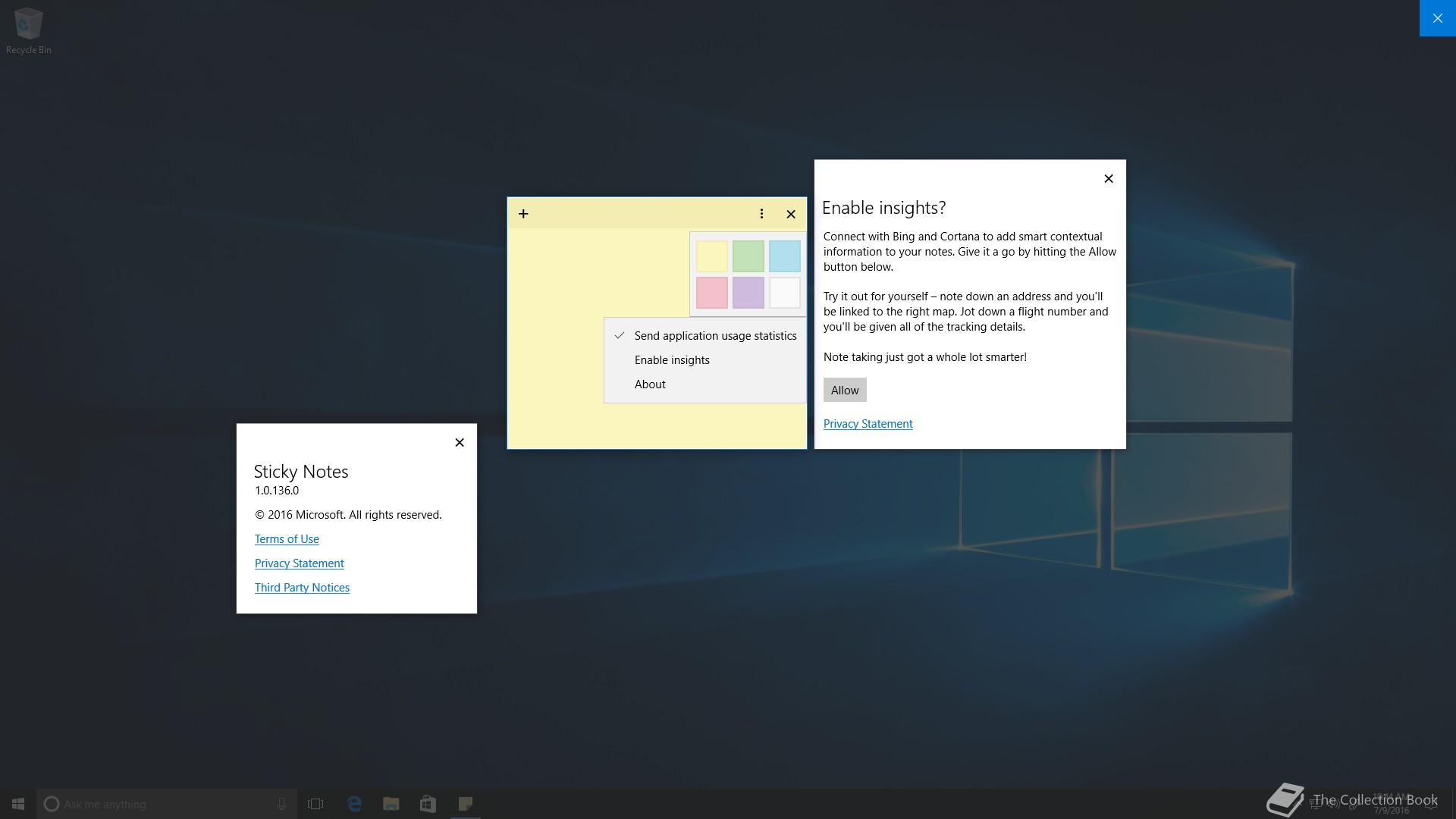
Task: Click the Allow button for insights
Action: 845,390
